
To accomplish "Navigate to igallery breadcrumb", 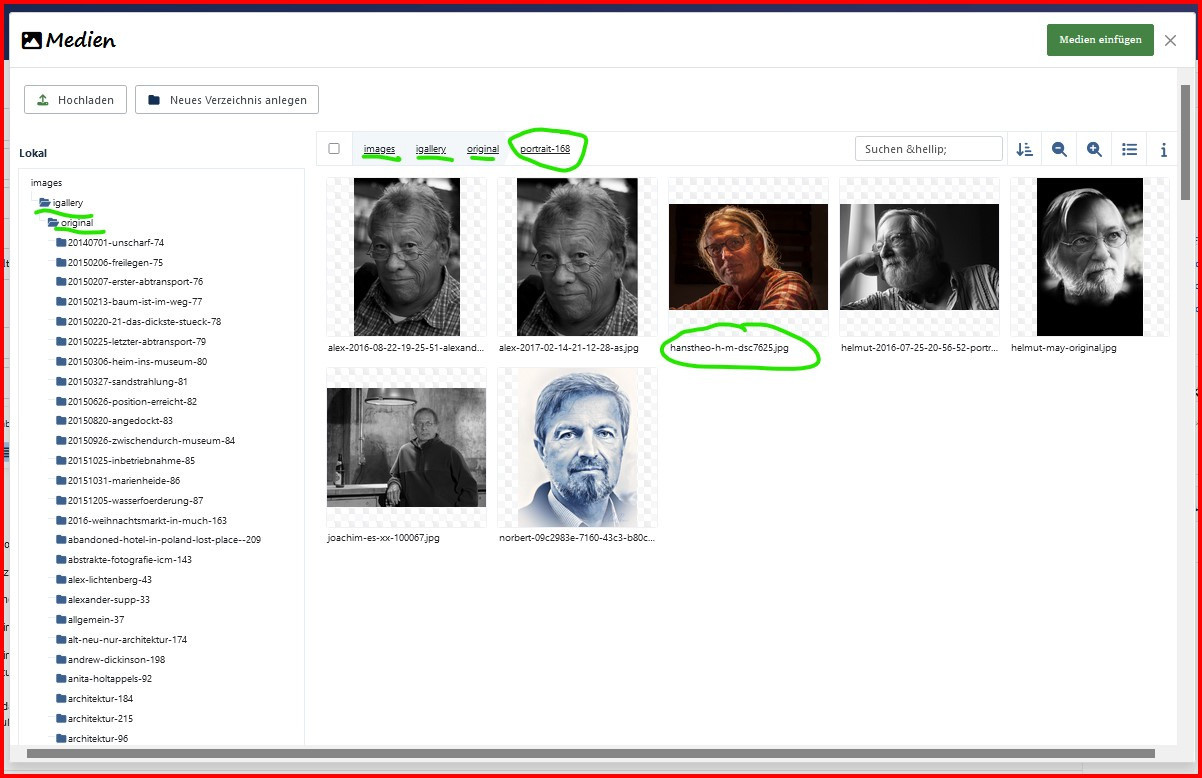I will point(431,149).
